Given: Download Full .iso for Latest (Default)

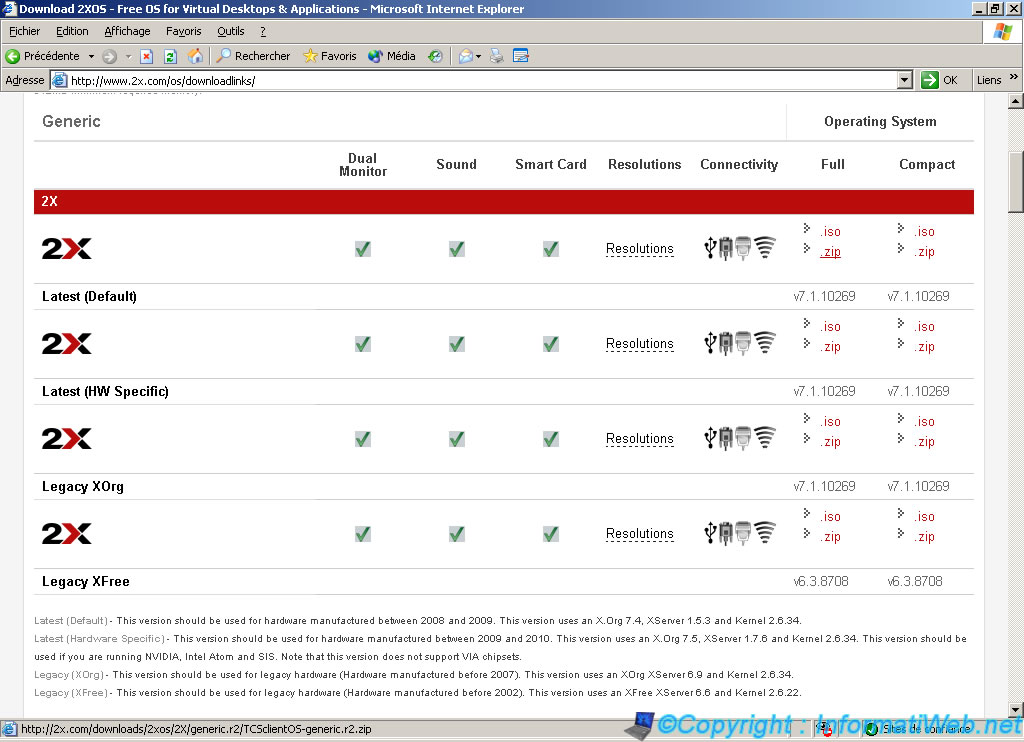Looking at the screenshot, I should tap(831, 232).
